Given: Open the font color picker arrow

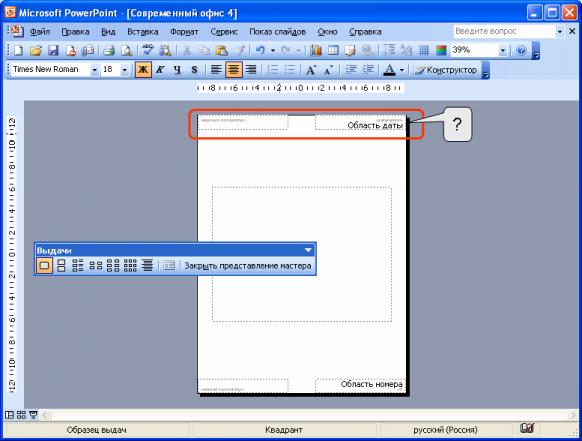Looking at the screenshot, I should tap(402, 70).
